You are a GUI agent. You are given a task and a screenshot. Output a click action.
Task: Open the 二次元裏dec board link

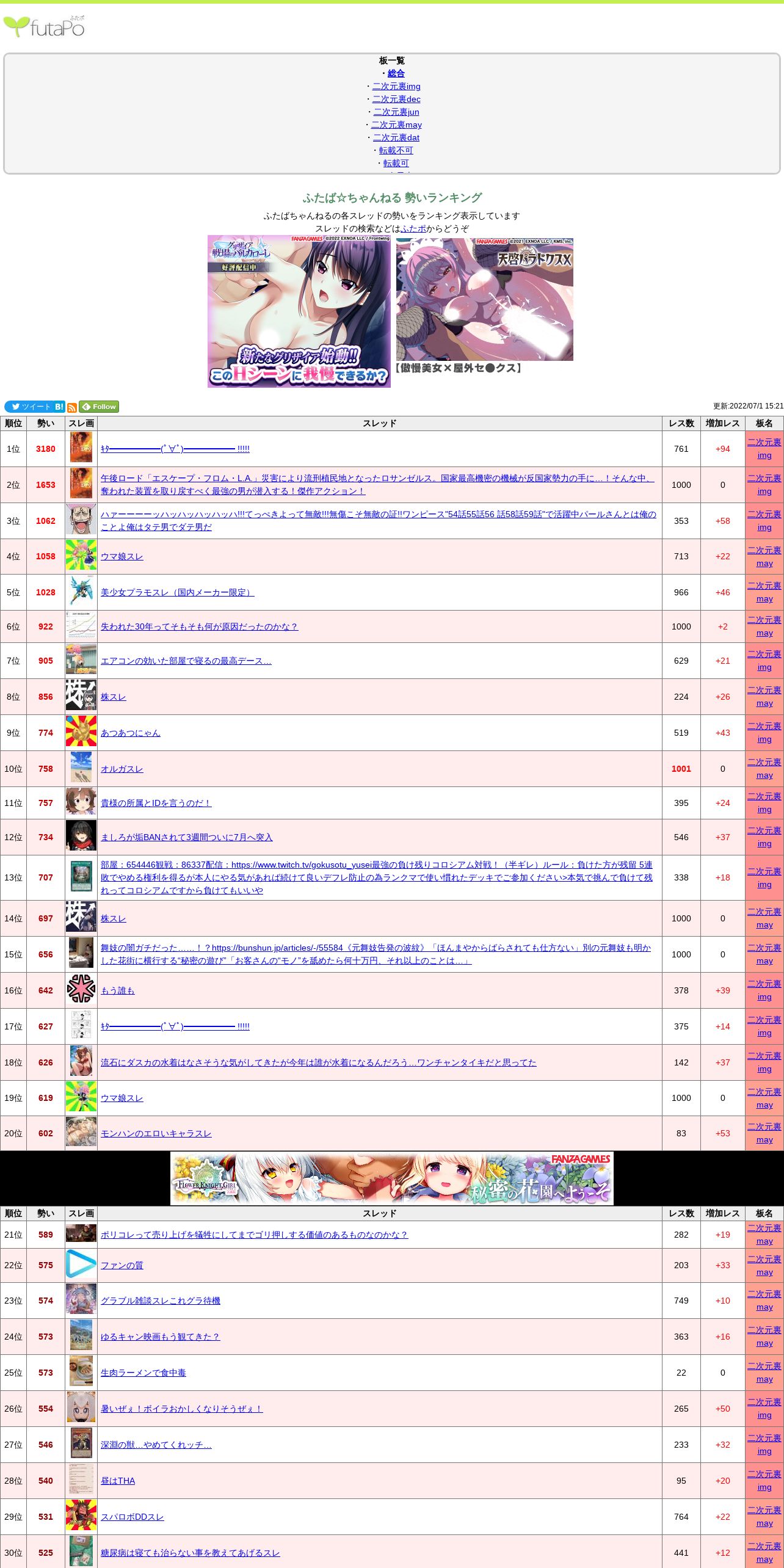tap(396, 99)
